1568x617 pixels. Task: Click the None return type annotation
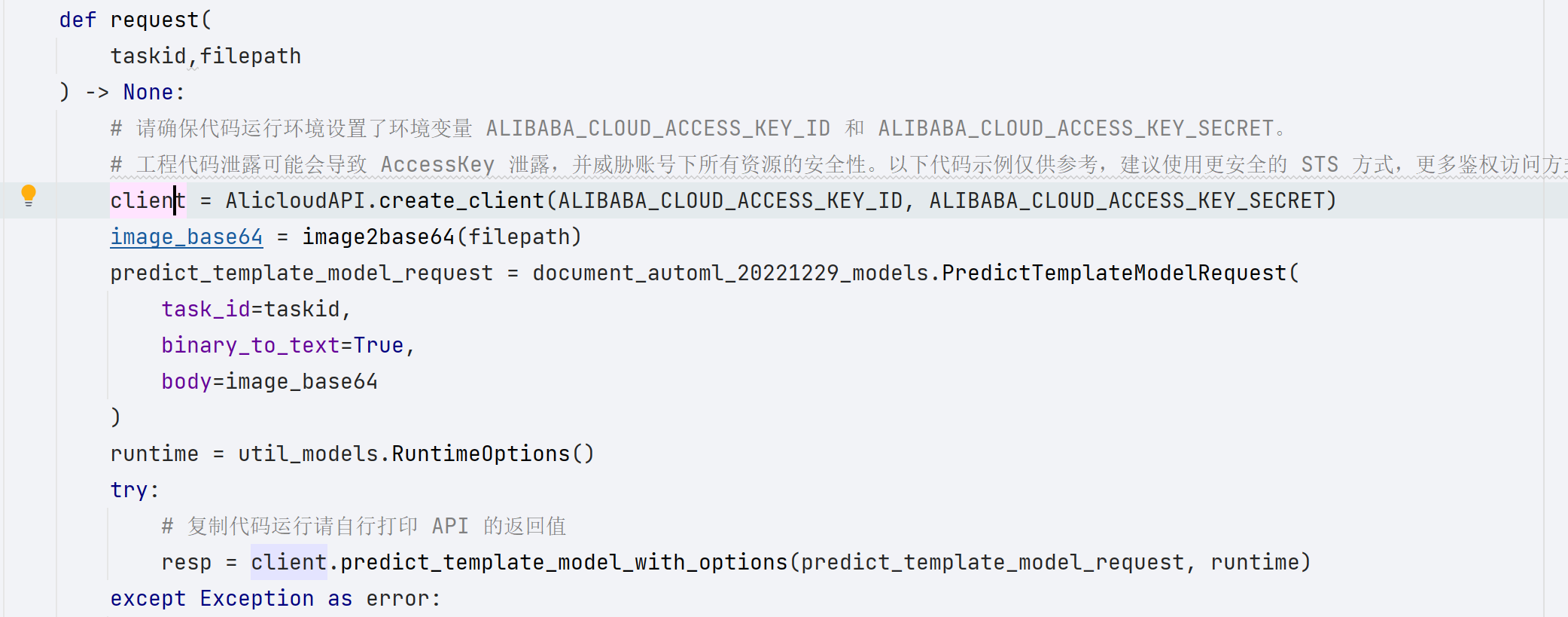pos(148,93)
